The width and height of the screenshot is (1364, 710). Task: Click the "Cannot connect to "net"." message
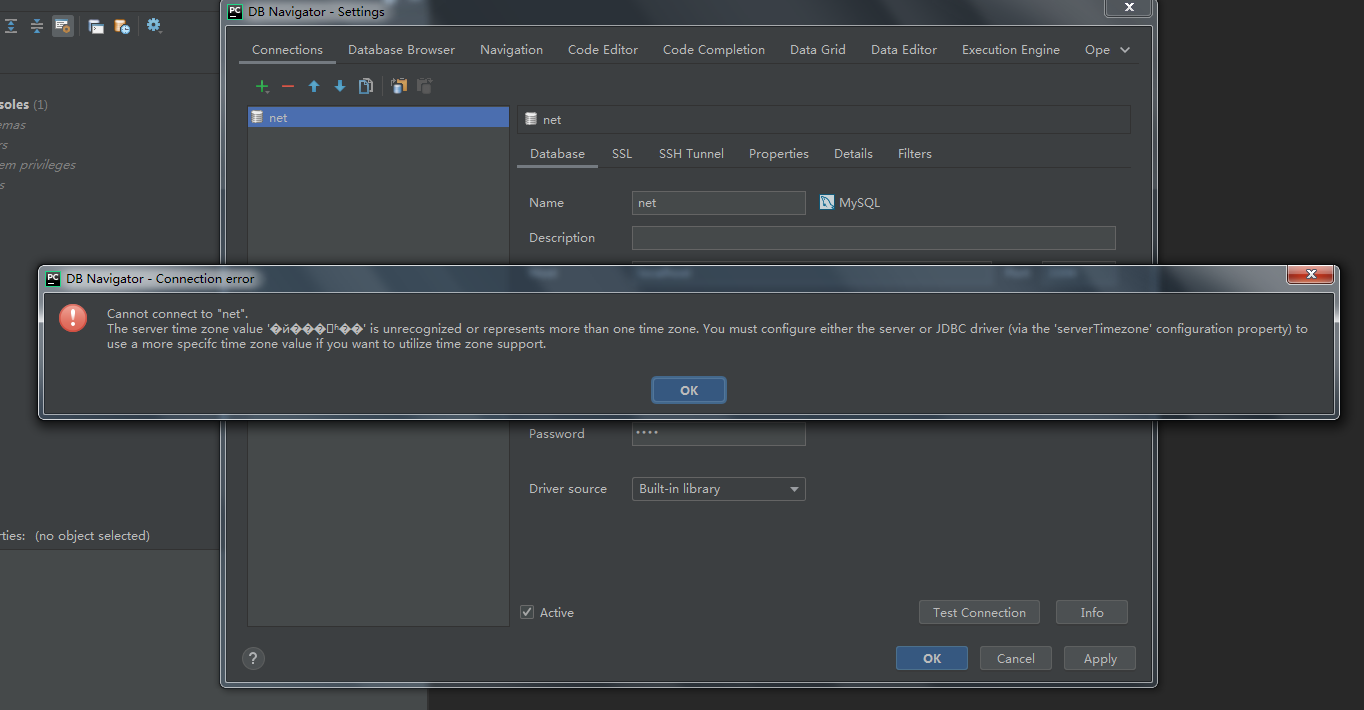pos(178,314)
